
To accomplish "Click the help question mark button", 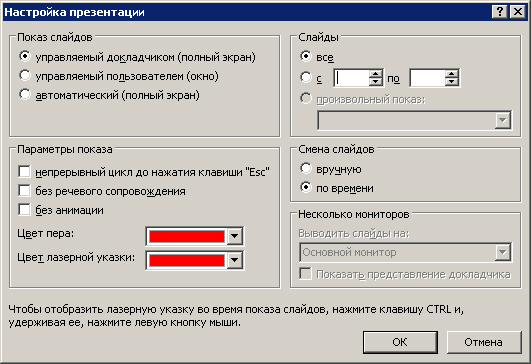I will click(500, 12).
